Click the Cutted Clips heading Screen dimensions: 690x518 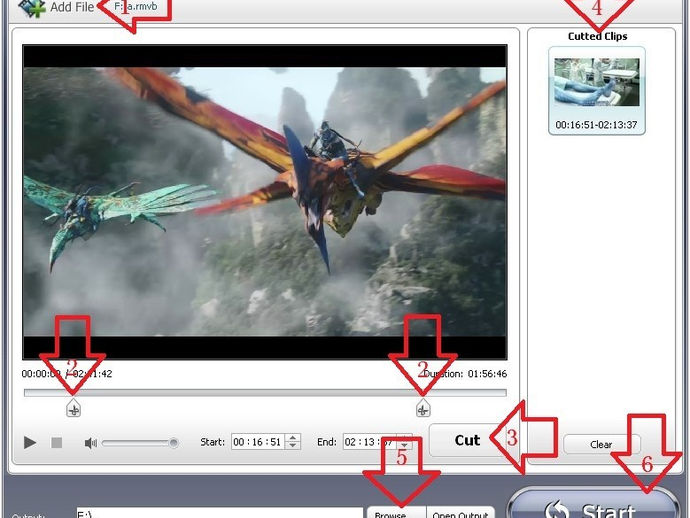[x=598, y=37]
